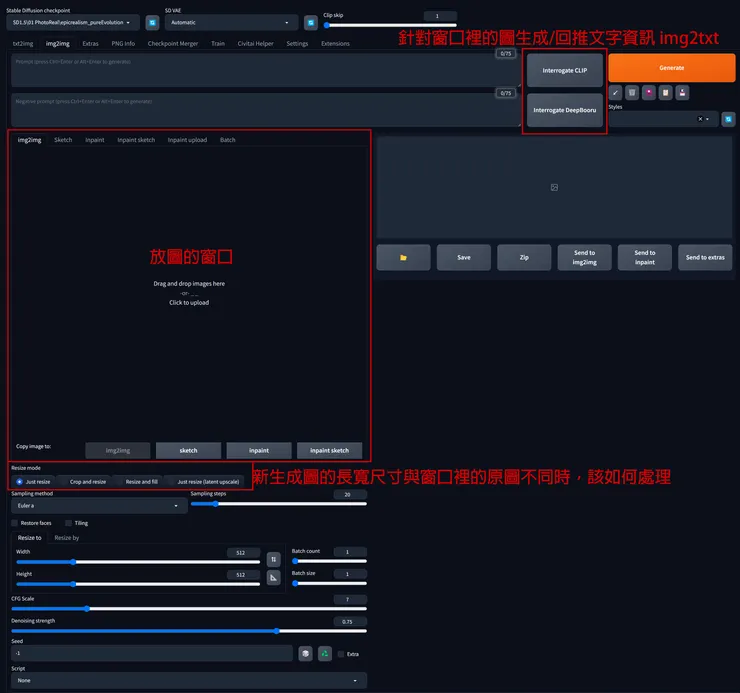
Task: Open the Script None dropdown
Action: 189,680
